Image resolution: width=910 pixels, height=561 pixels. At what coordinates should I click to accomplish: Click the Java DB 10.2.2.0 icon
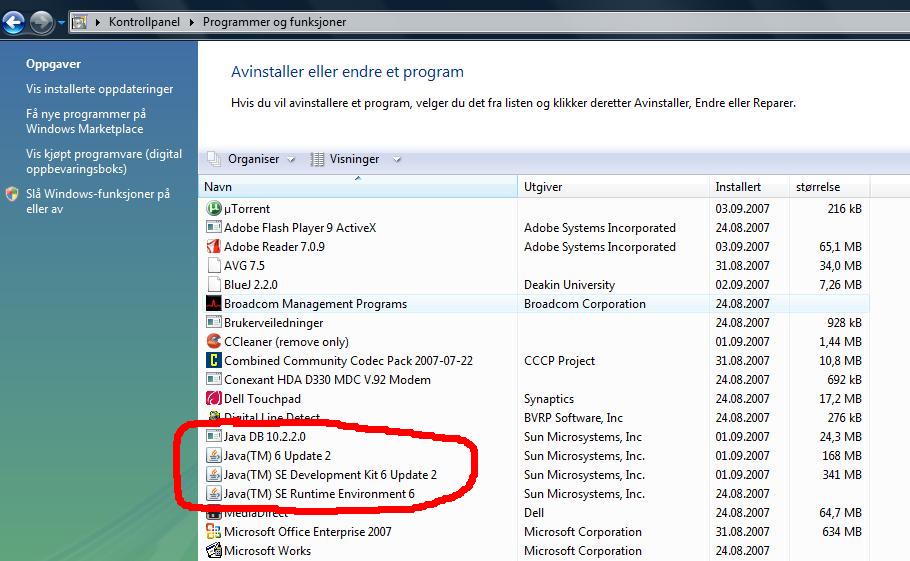tap(214, 436)
